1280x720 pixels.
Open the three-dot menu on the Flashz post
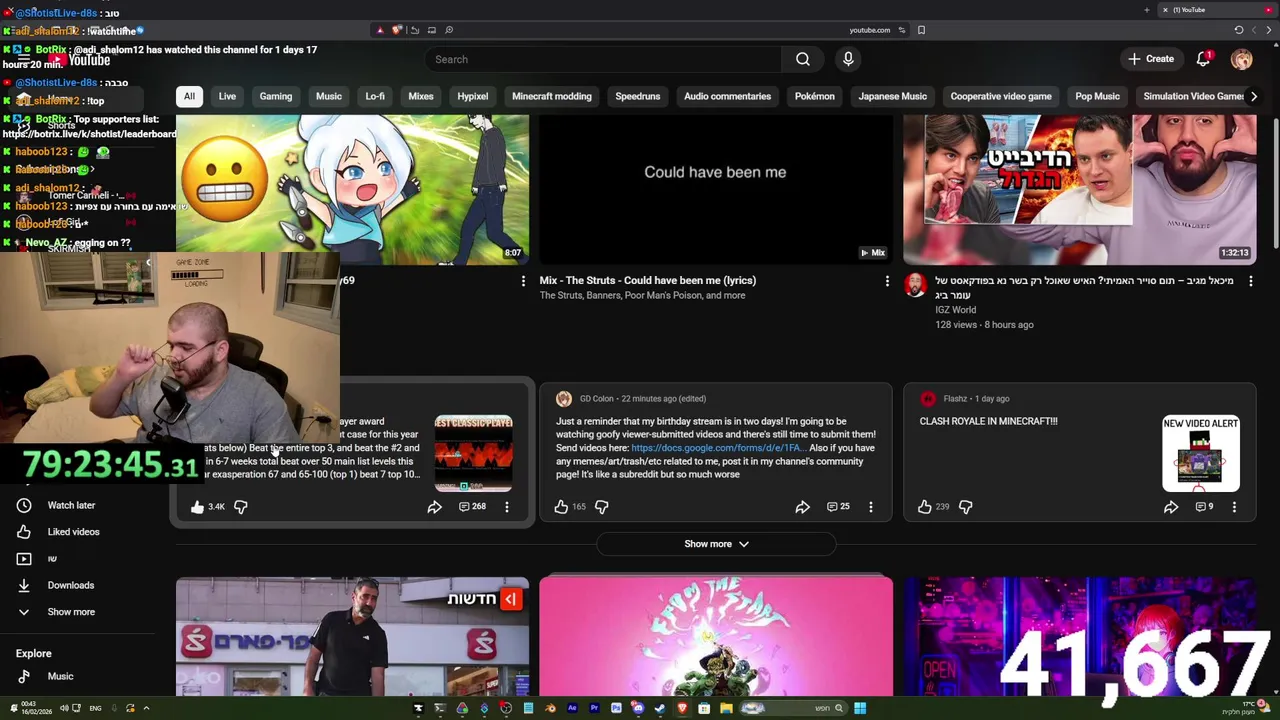tap(1234, 507)
